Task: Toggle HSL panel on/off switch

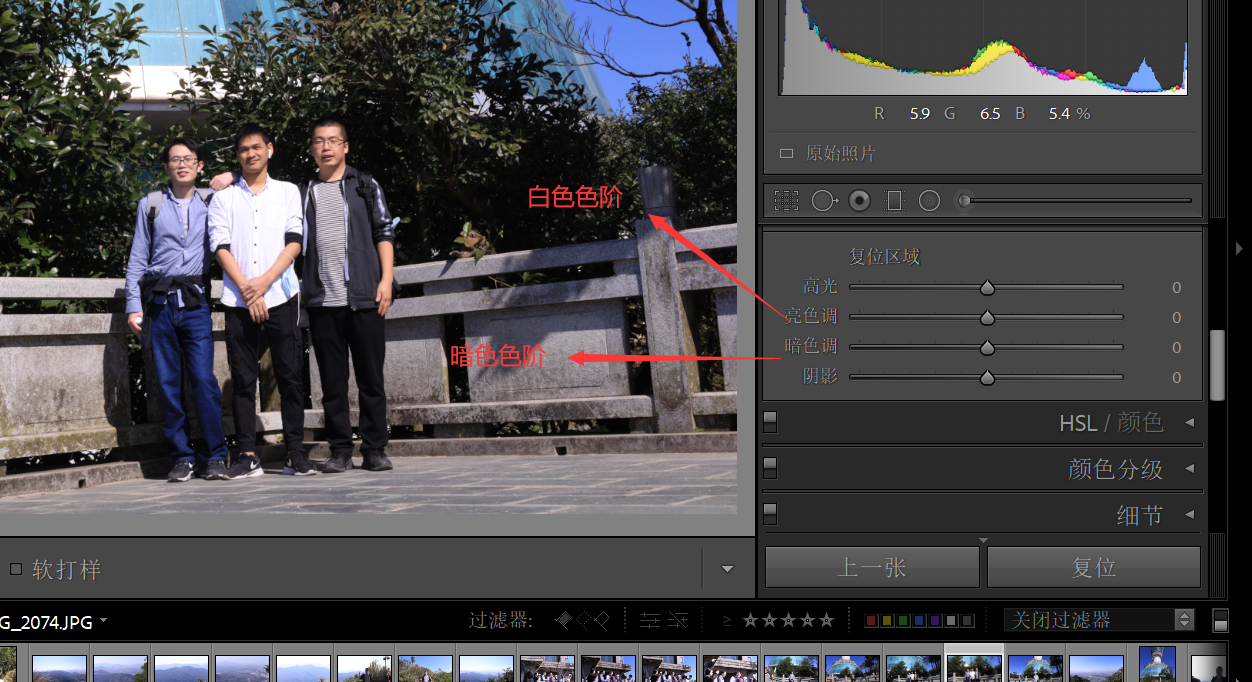Action: coord(770,421)
